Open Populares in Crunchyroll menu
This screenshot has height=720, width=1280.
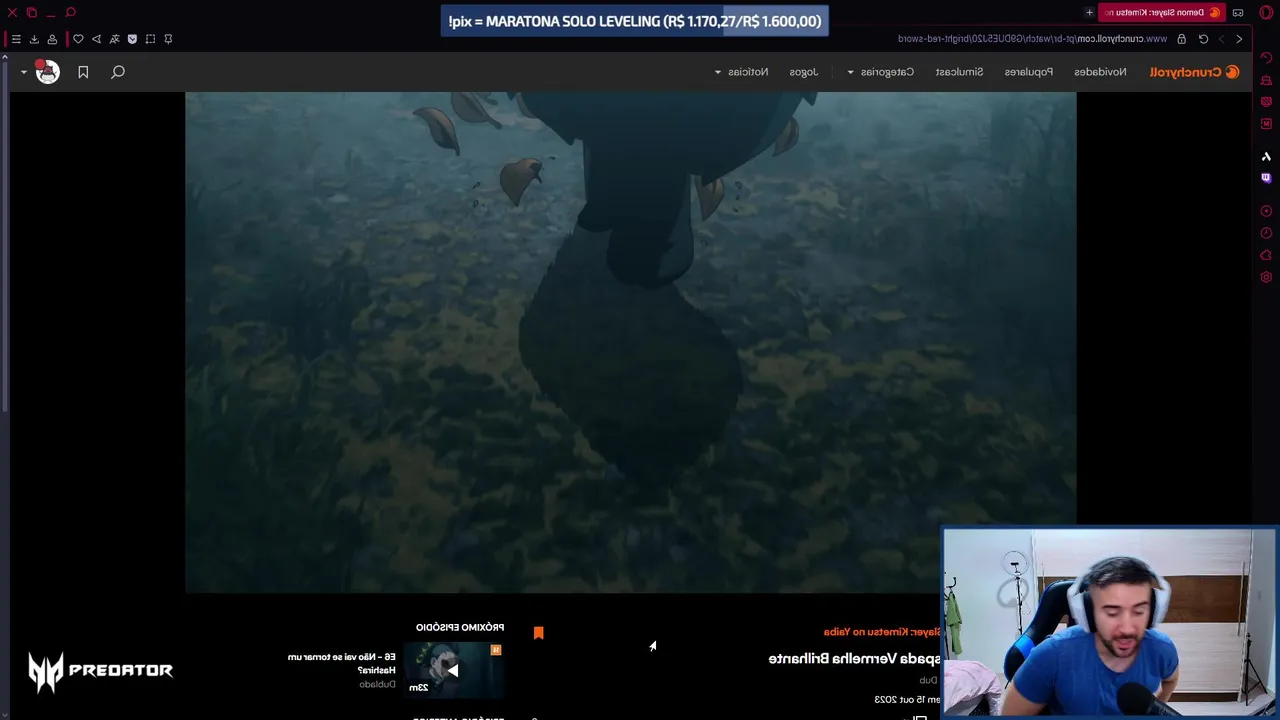(x=1028, y=72)
